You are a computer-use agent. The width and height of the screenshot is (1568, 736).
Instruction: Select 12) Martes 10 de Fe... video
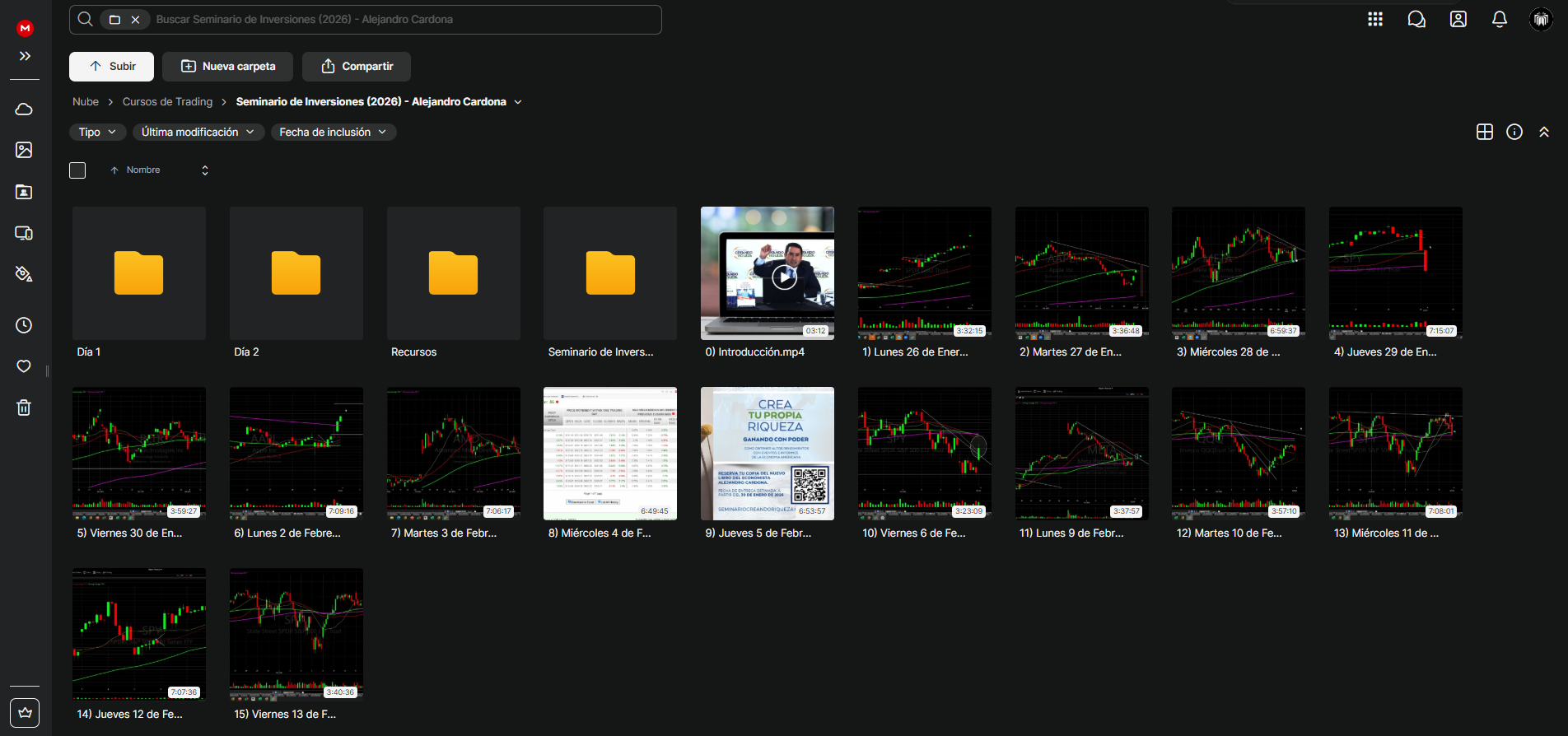point(1239,454)
